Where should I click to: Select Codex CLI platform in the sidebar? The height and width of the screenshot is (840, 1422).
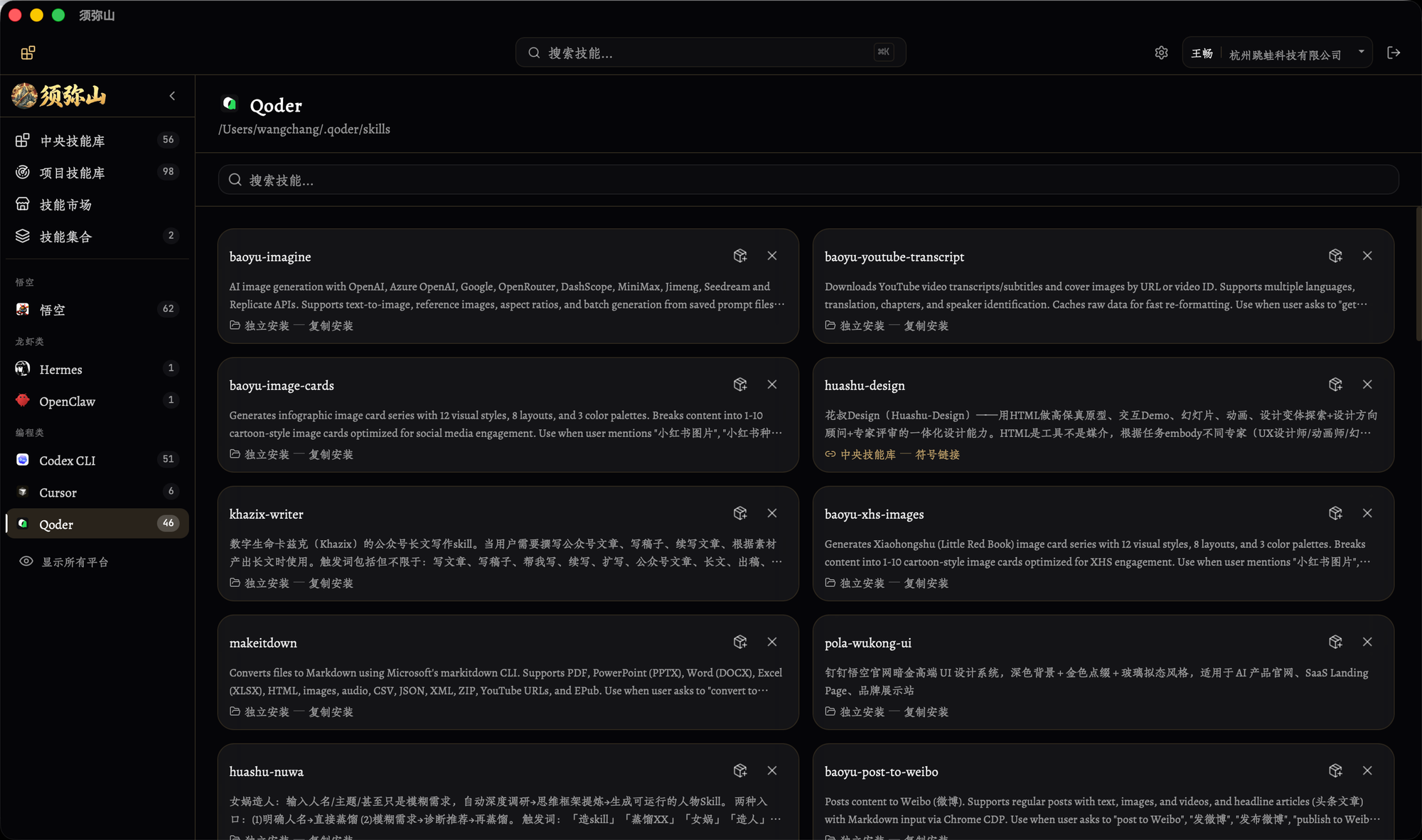click(97, 461)
